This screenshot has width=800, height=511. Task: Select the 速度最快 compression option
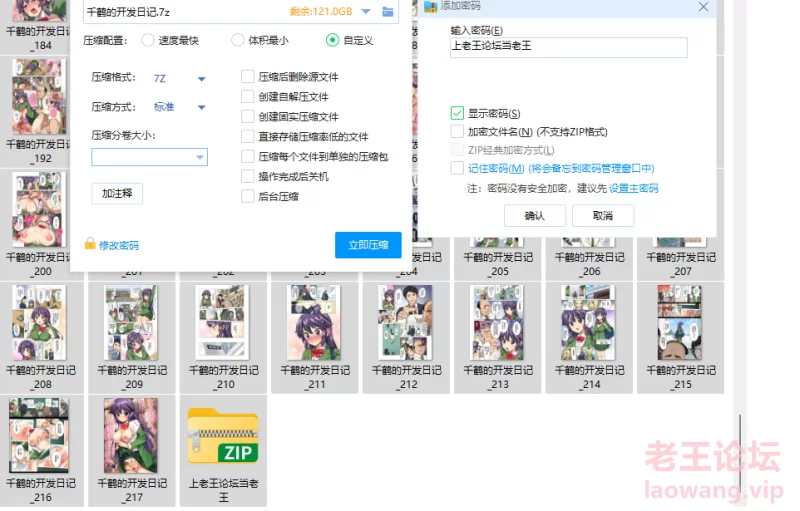(148, 40)
